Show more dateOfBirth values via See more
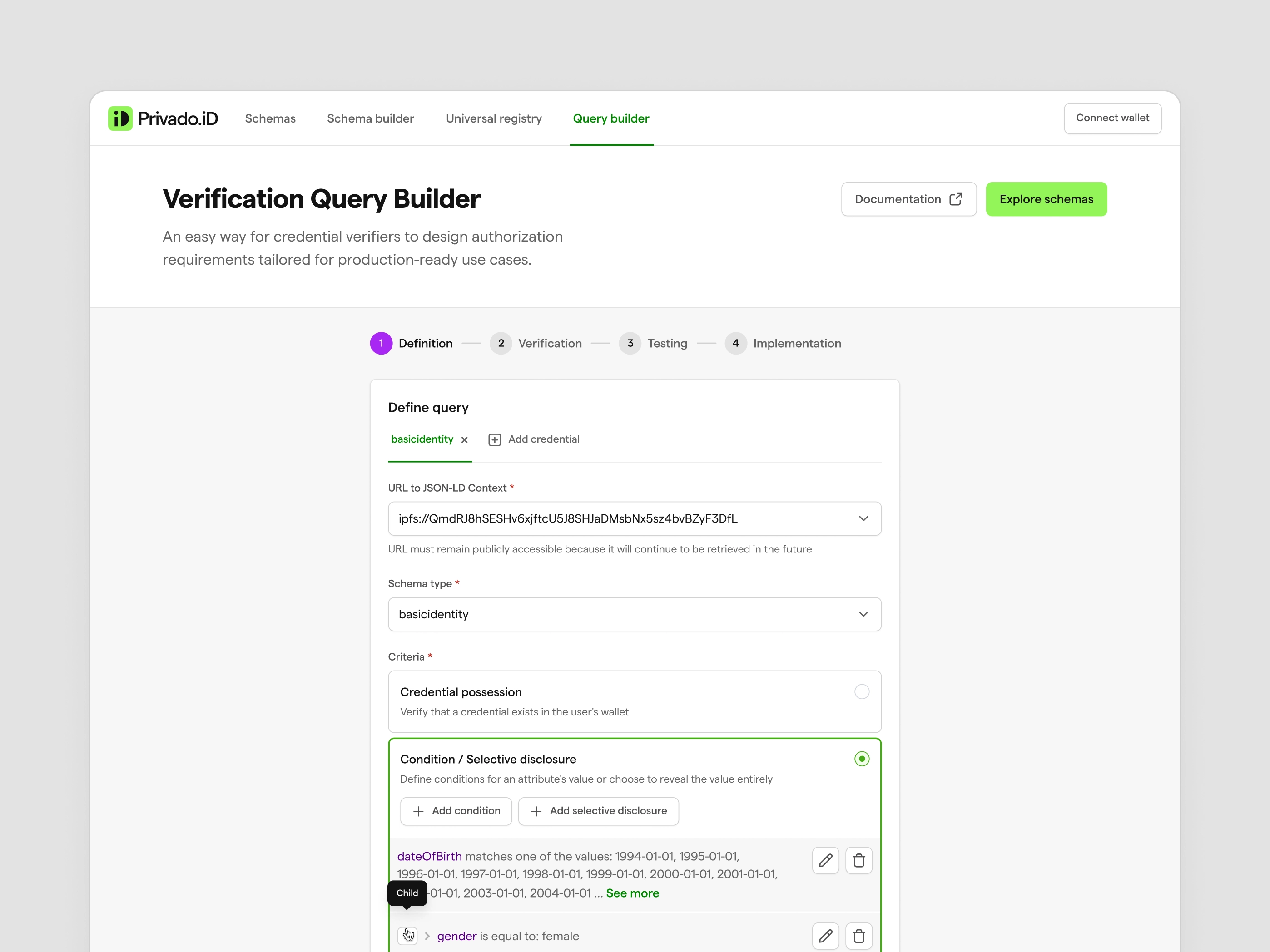This screenshot has height=952, width=1270. 632,893
